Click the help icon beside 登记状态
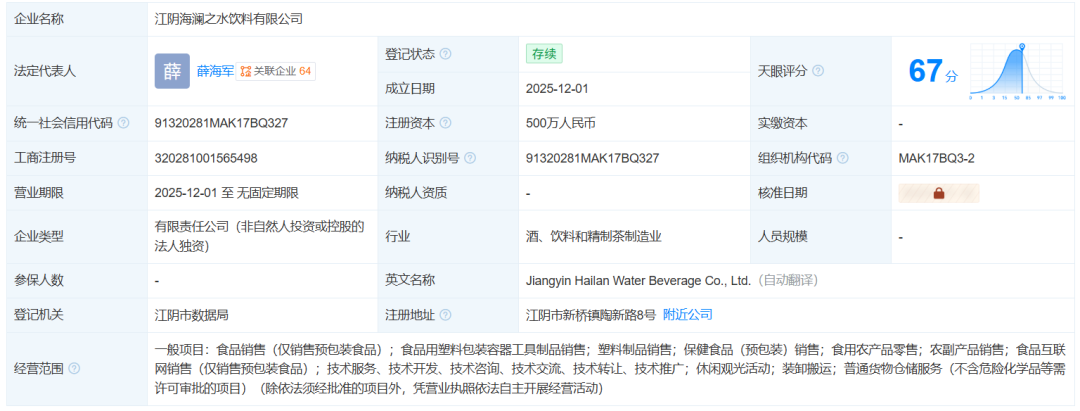This screenshot has height=411, width=1080. pos(445,54)
